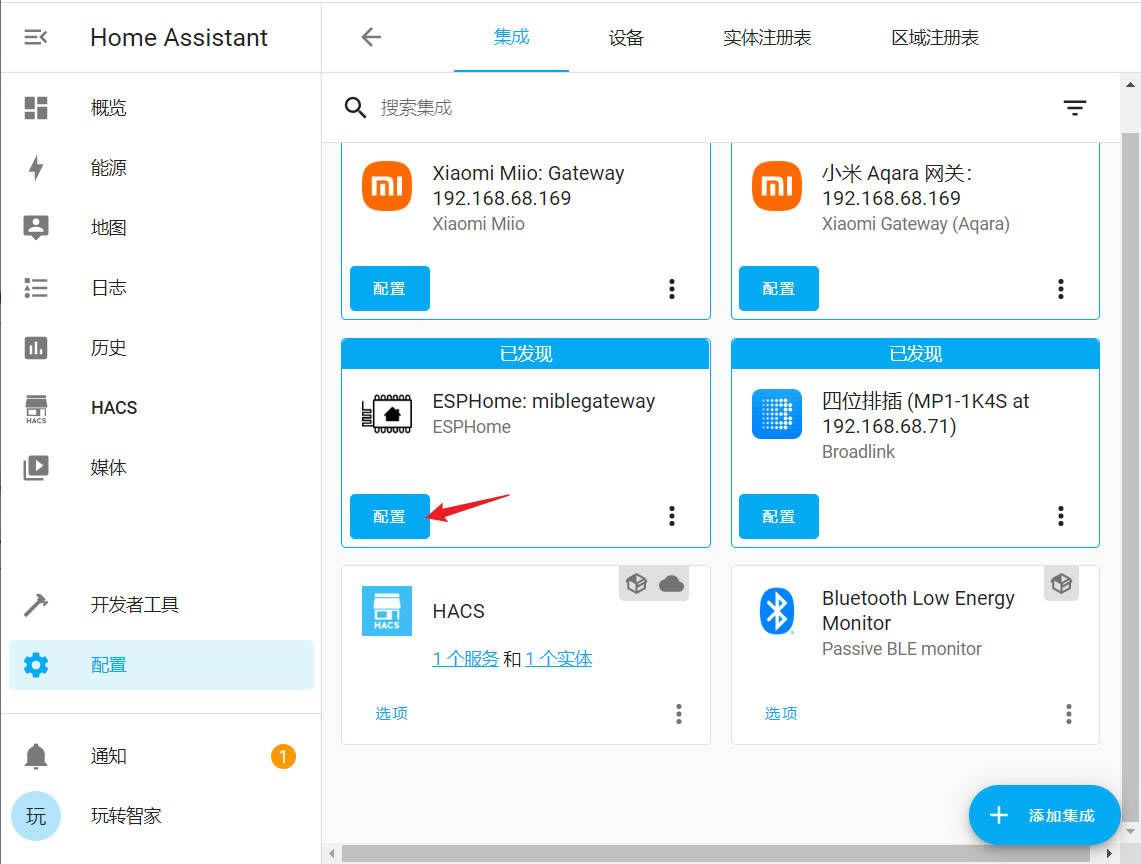Viewport: 1141px width, 864px height.
Task: Add a new integration with 添加集成
Action: click(1044, 815)
